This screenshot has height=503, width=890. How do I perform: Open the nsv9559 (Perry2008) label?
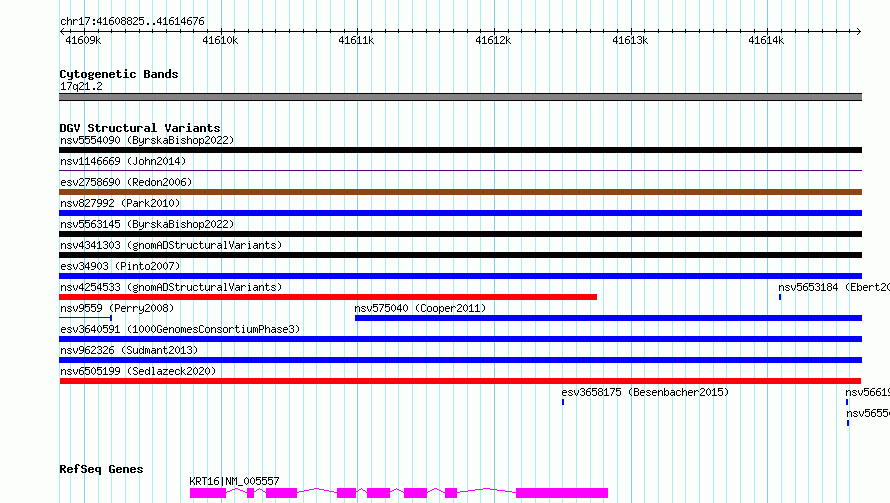tap(117, 308)
